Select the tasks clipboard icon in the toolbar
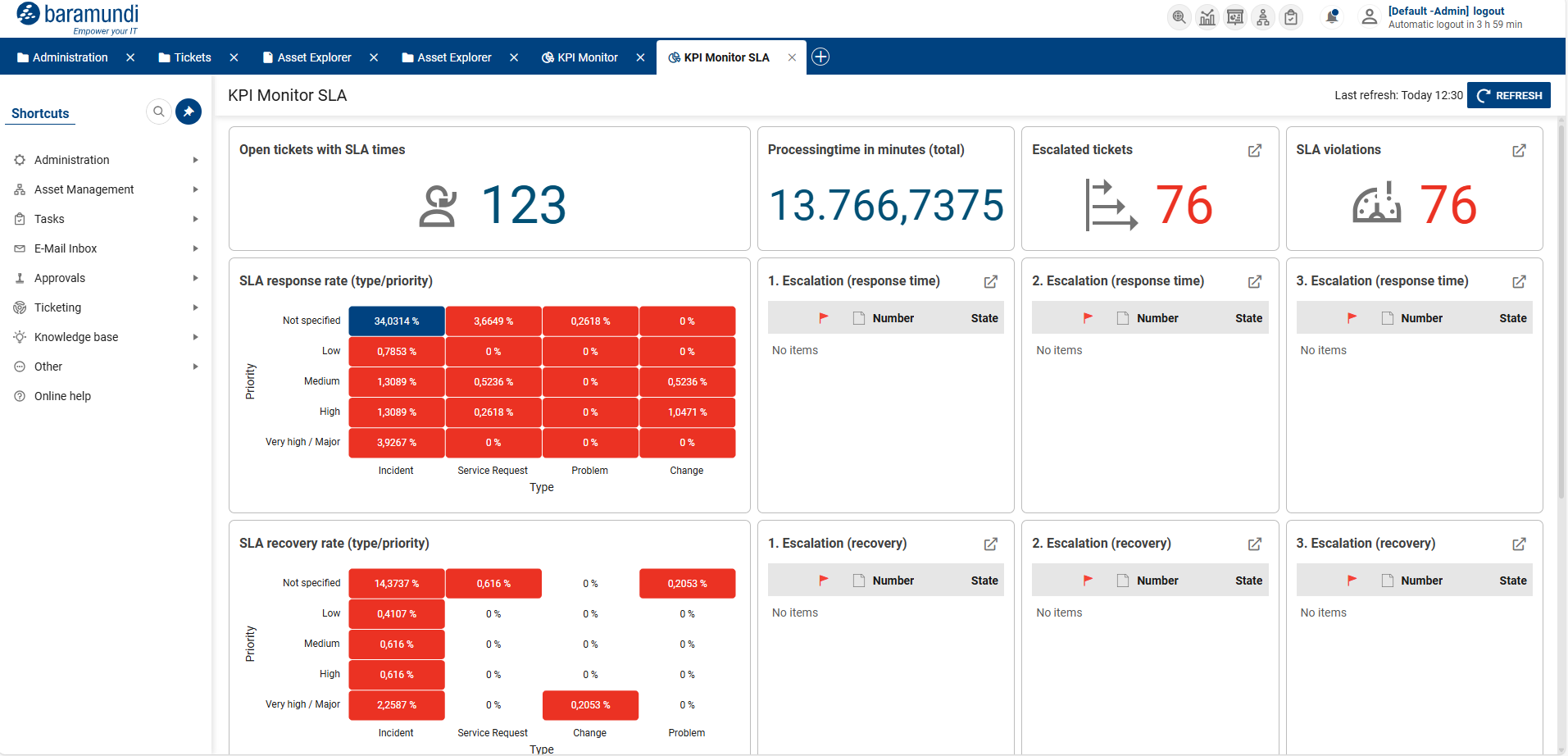 [x=1290, y=16]
